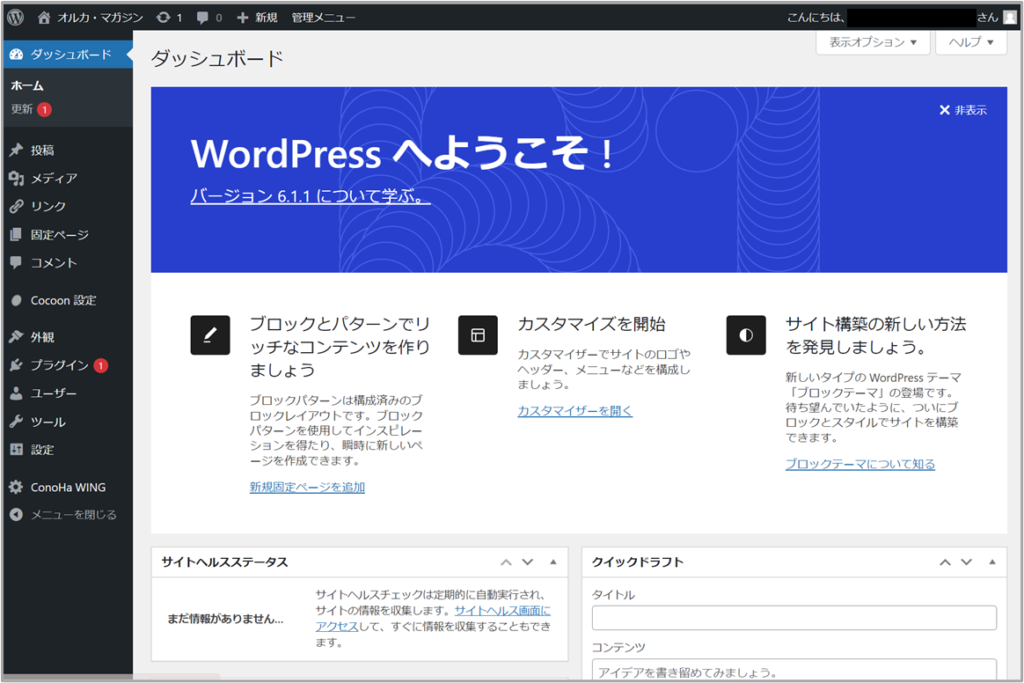Click the バージョン 6.1.1 について学ぶ link
This screenshot has width=1024, height=683.
coord(310,195)
